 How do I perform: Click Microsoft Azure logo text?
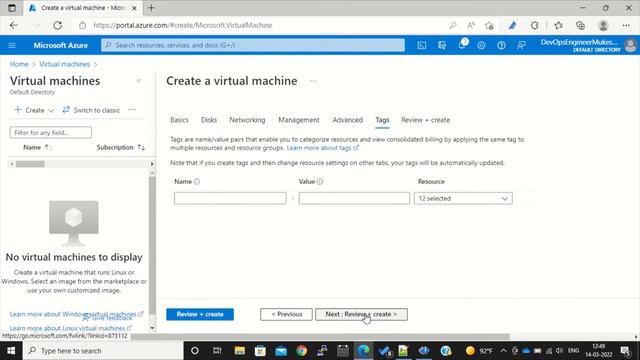60,45
